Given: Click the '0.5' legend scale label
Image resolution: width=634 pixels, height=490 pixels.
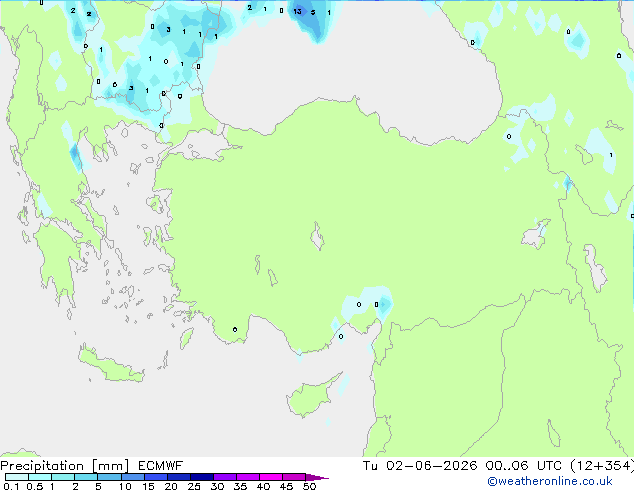Looking at the screenshot, I should pos(35,486).
